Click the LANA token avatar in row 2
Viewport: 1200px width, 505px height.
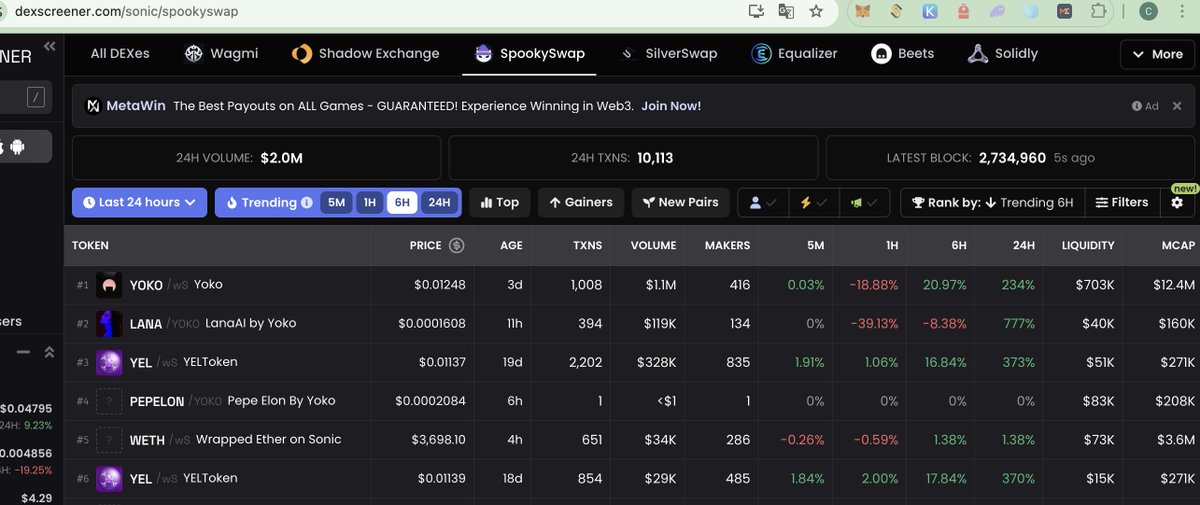[109, 324]
